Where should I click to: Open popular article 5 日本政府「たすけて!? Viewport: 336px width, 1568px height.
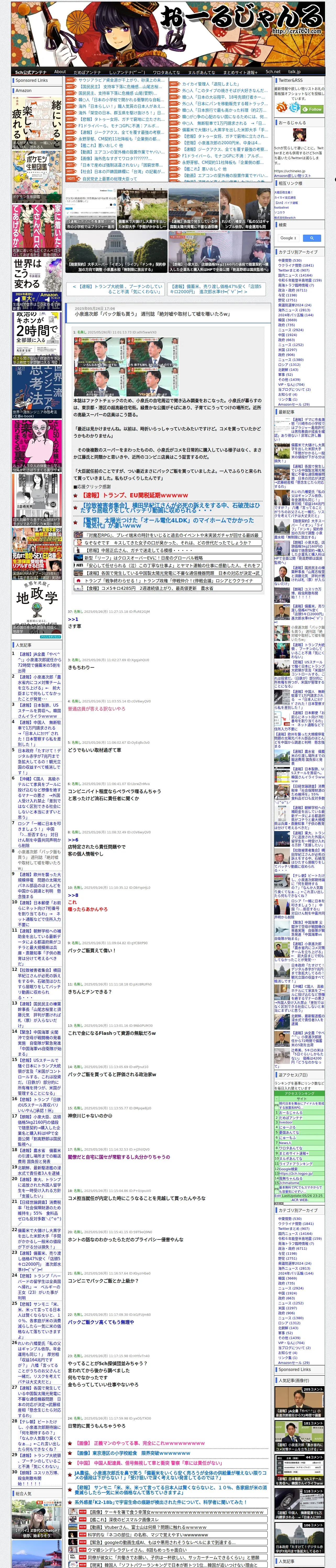[39, 762]
